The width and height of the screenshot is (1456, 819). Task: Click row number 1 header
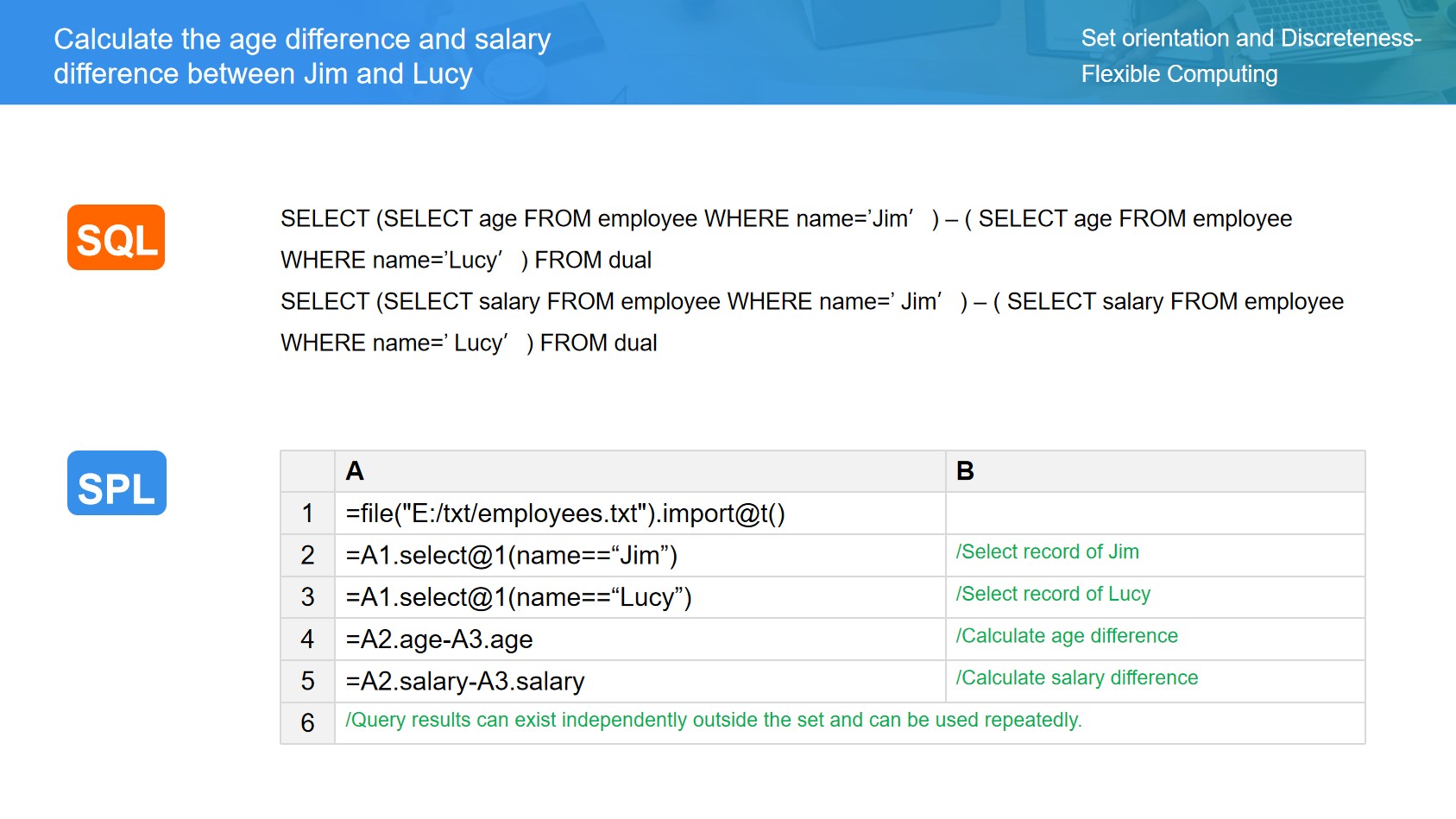[307, 513]
